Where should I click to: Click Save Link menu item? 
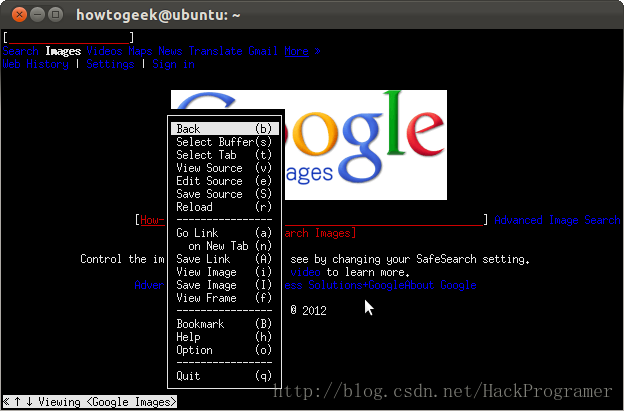(225, 259)
